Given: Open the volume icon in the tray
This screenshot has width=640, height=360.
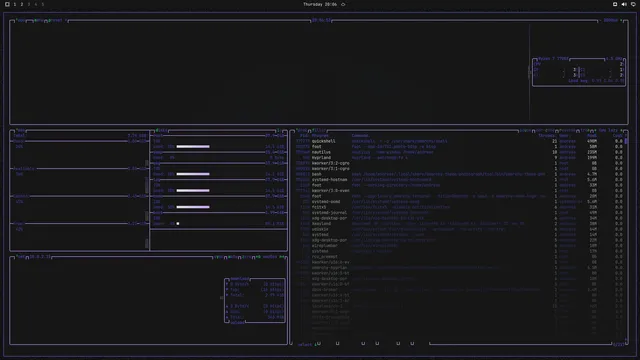Looking at the screenshot, I should [x=624, y=4].
